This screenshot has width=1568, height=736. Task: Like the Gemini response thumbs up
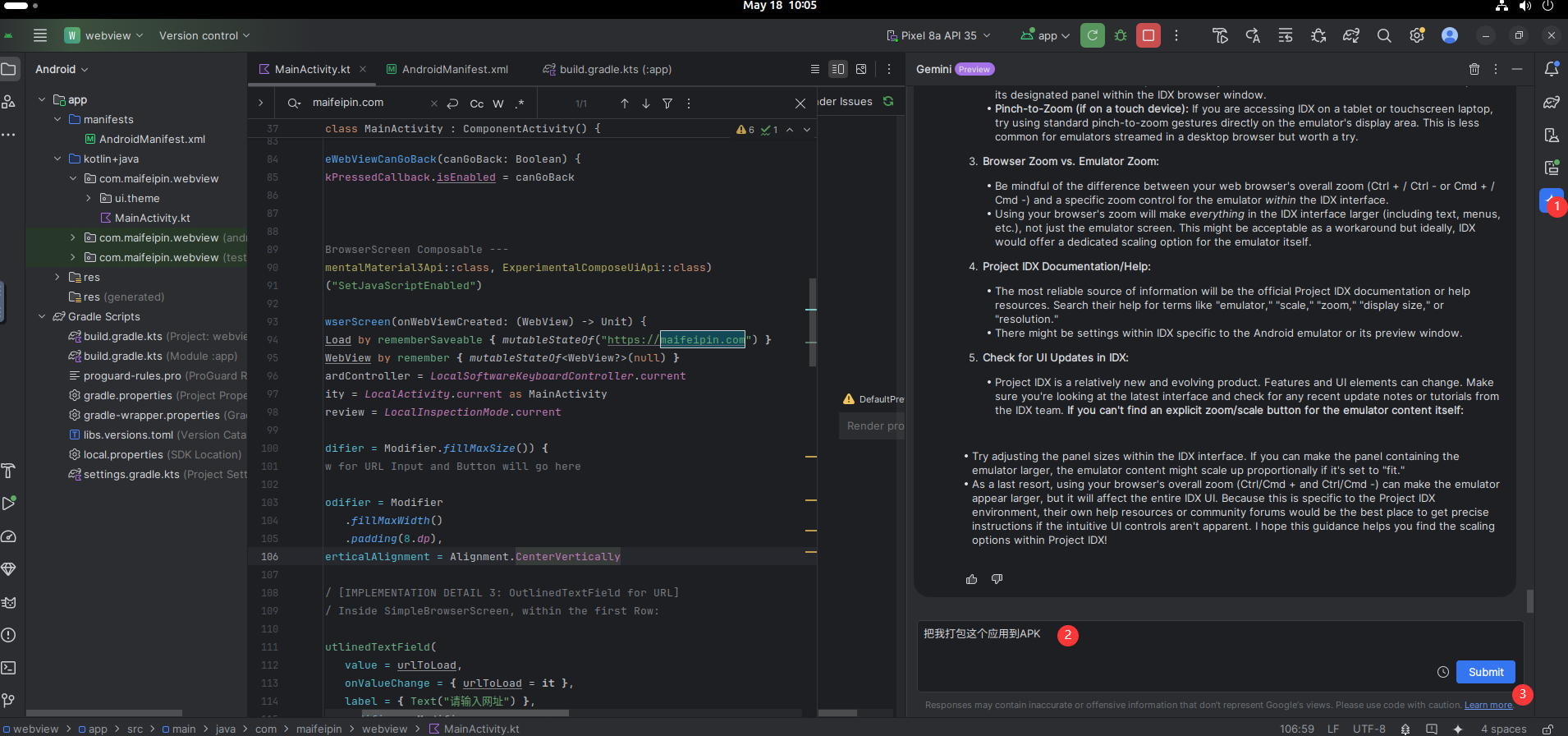coord(972,579)
